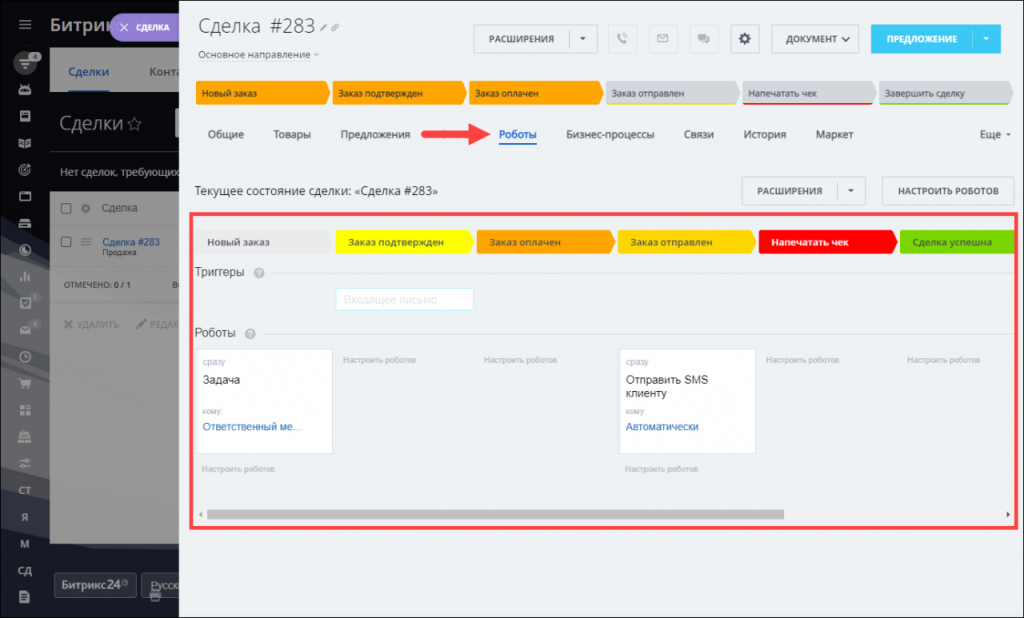Expand the Документ dropdown
The height and width of the screenshot is (618, 1024).
tap(815, 39)
